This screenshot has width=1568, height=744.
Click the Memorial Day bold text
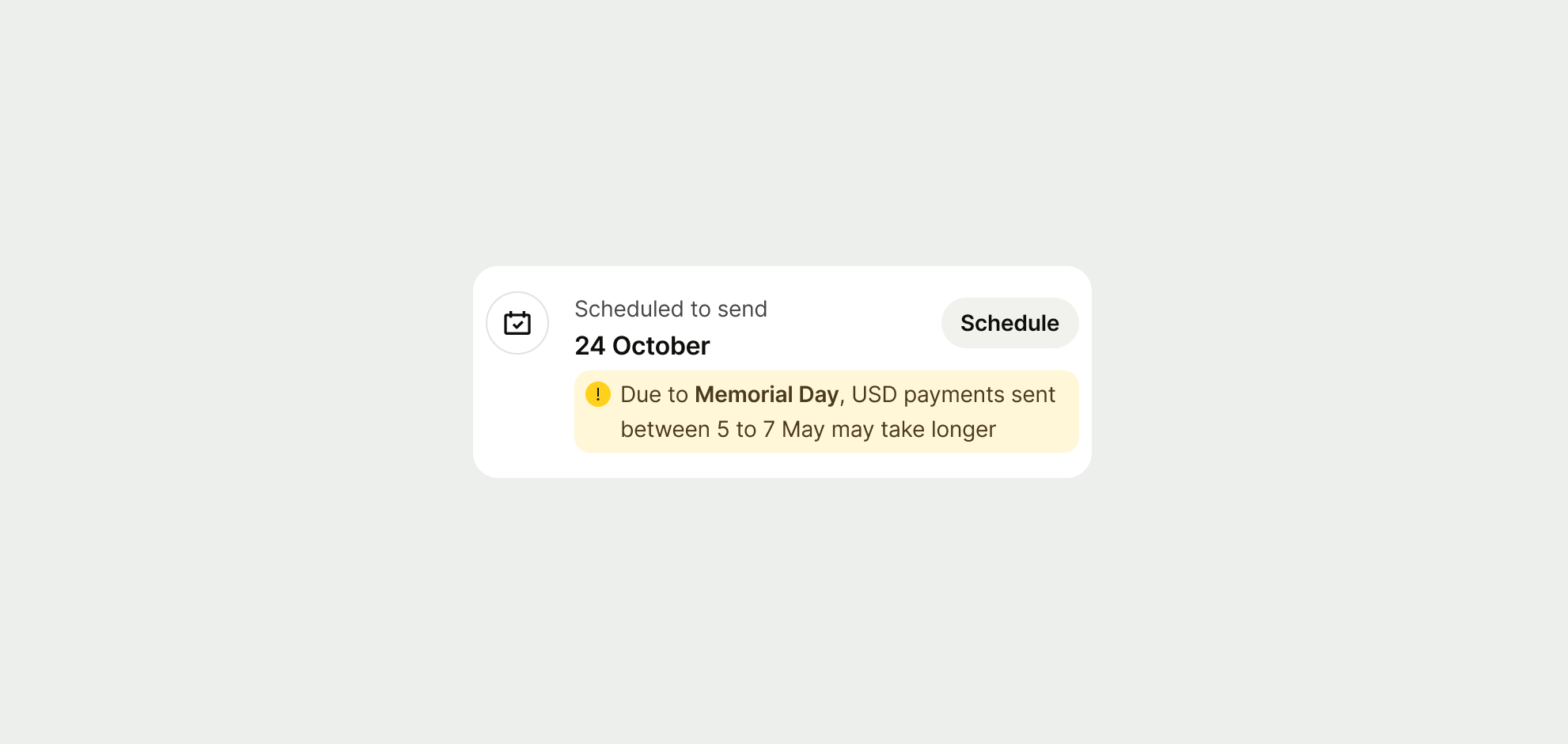[x=767, y=393]
